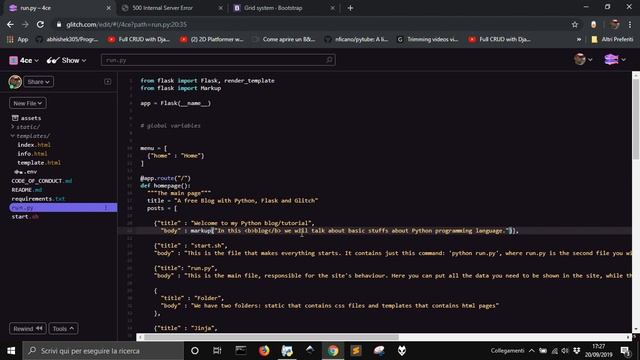Close the Grid system Bootstrap tab
This screenshot has height=360, width=640.
[333, 8]
